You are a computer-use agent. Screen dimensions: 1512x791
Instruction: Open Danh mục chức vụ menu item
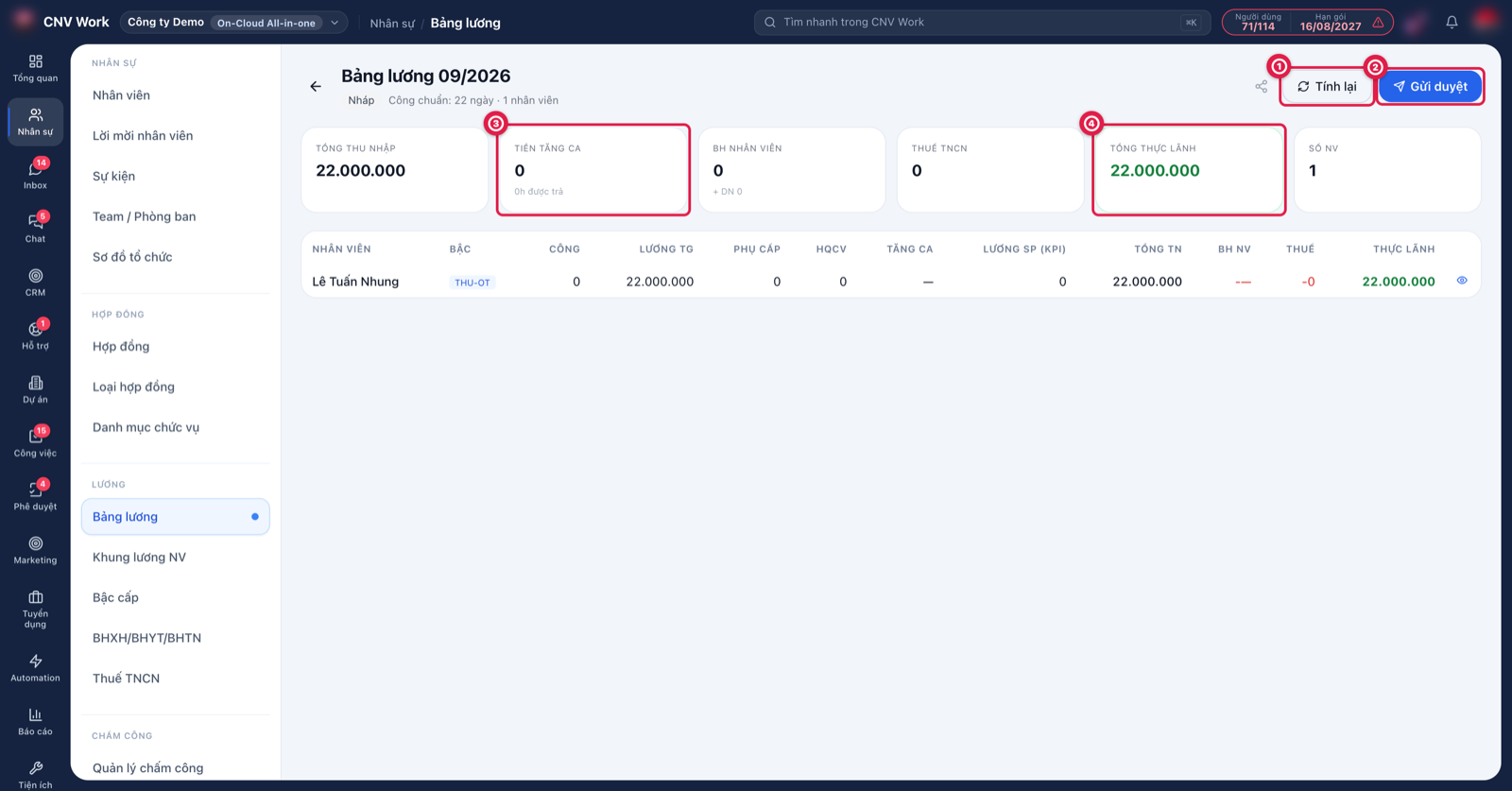coord(176,427)
